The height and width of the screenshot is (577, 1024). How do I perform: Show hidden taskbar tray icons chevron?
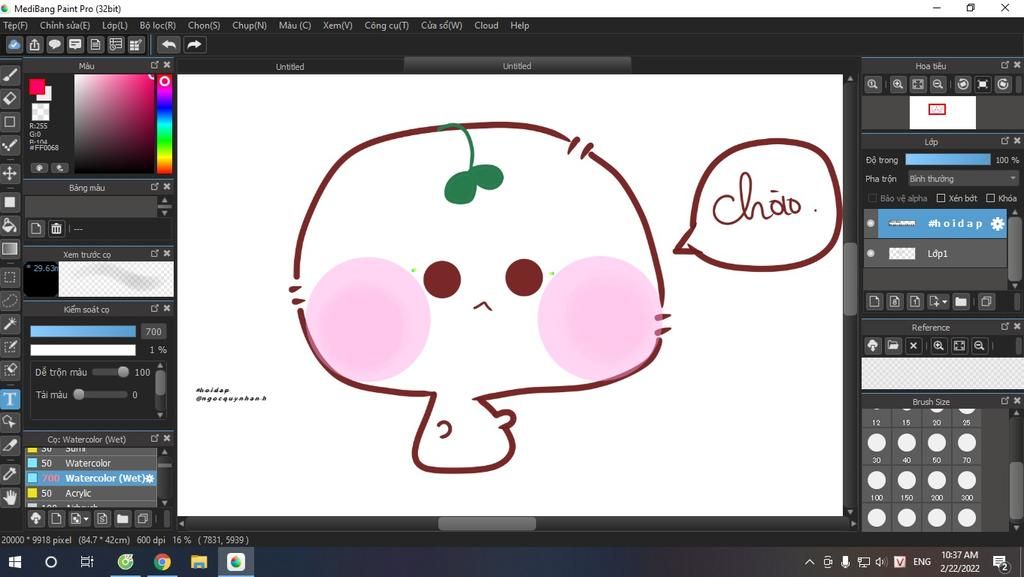click(x=809, y=561)
